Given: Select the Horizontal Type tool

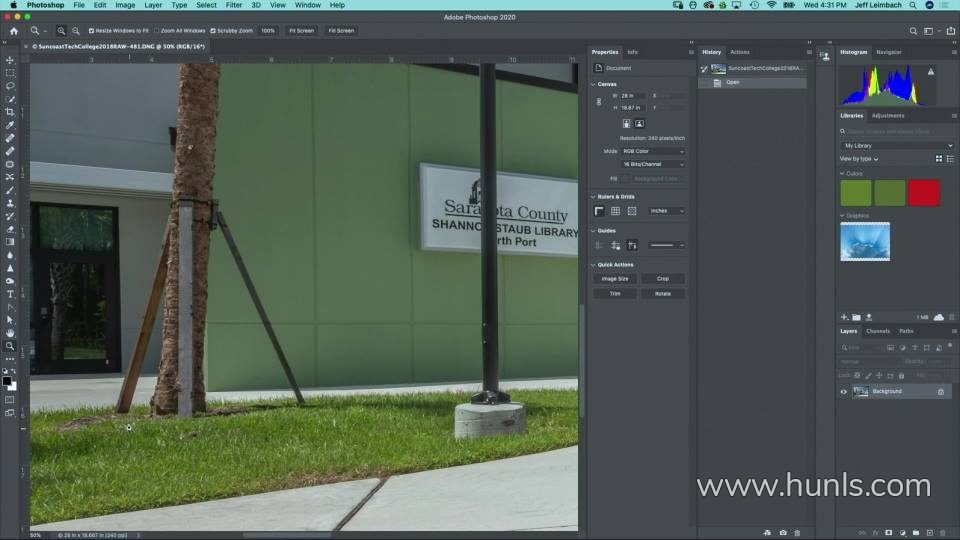Looking at the screenshot, I should [10, 294].
